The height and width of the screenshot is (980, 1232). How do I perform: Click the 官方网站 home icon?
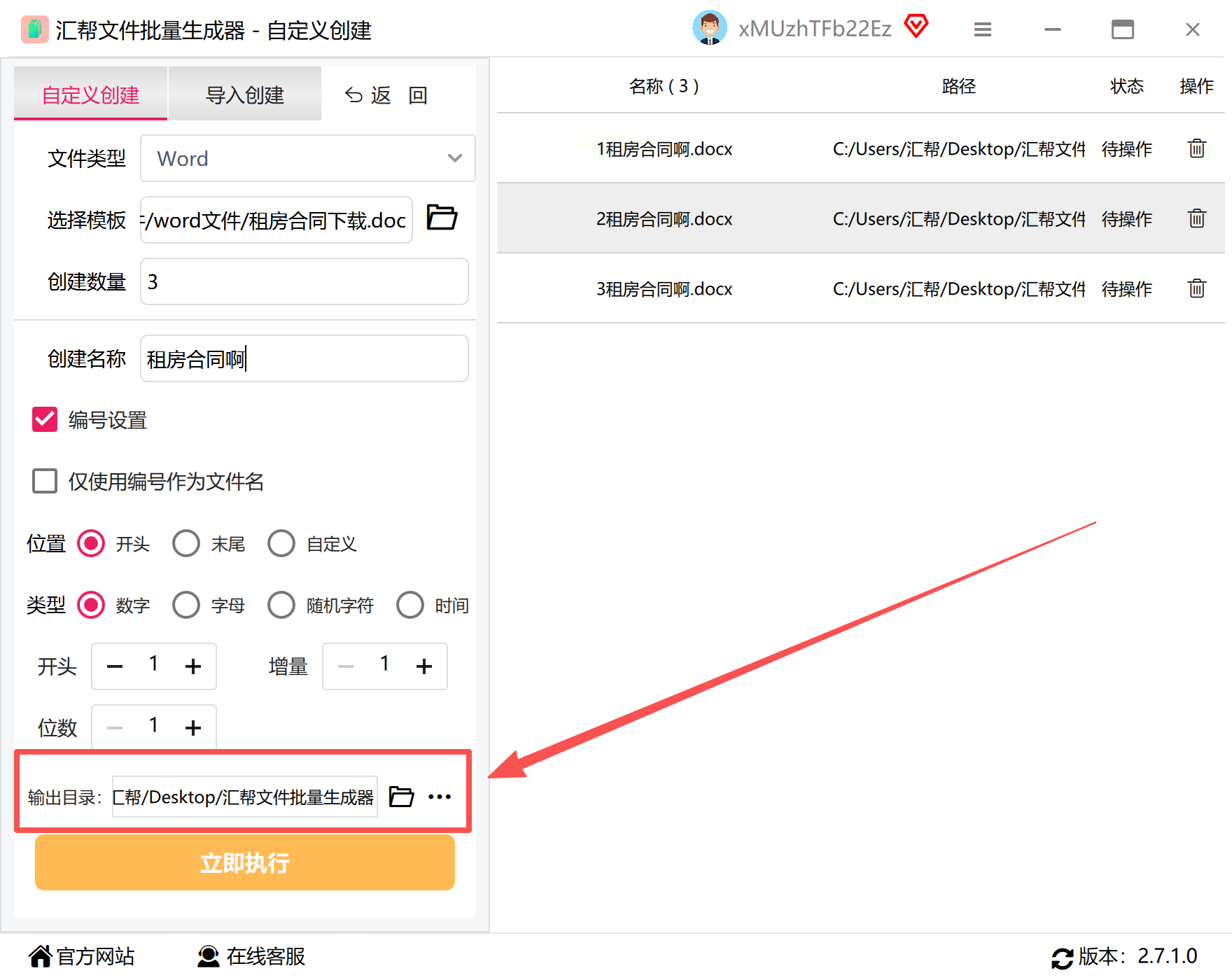click(x=40, y=956)
